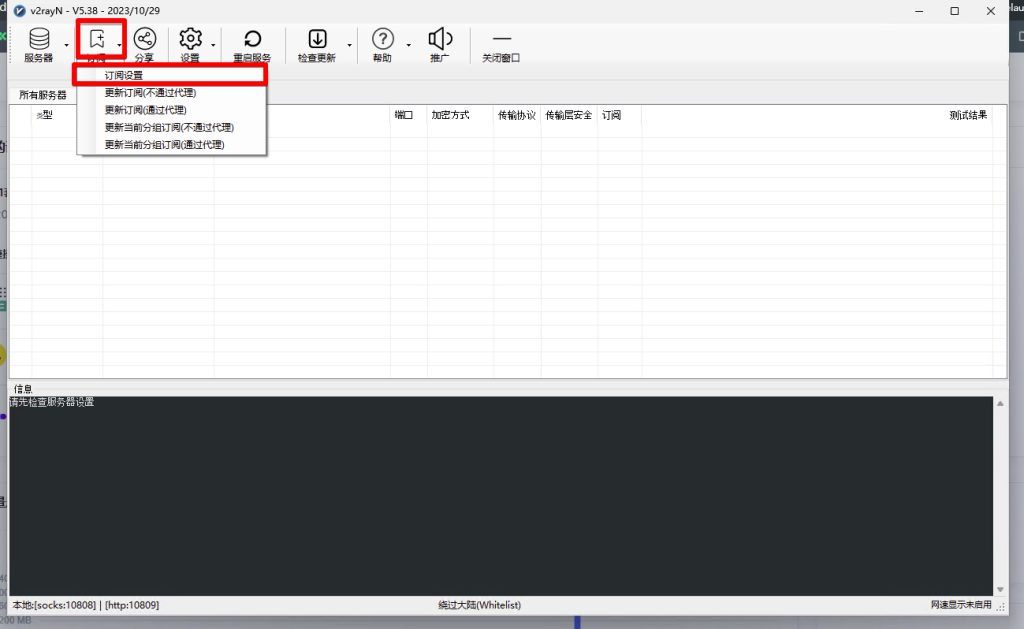Sort by the 加密方式 column header

tap(450, 115)
